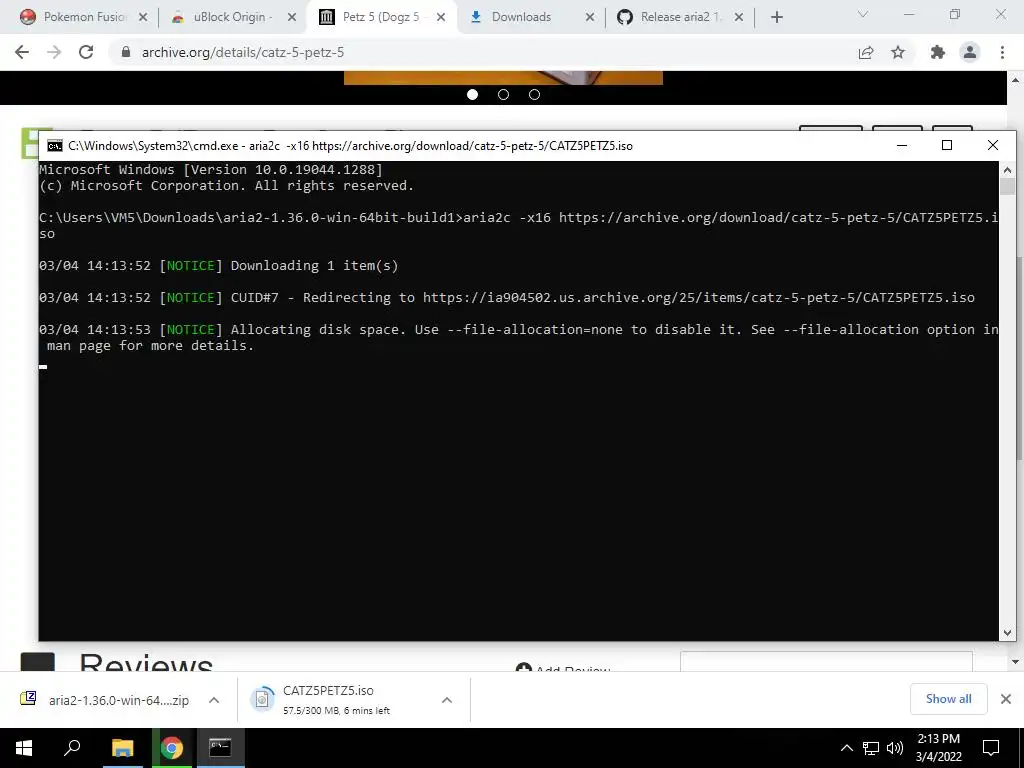The width and height of the screenshot is (1024, 768).
Task: Open the cmd.exe window system menu icon
Action: tap(55, 146)
